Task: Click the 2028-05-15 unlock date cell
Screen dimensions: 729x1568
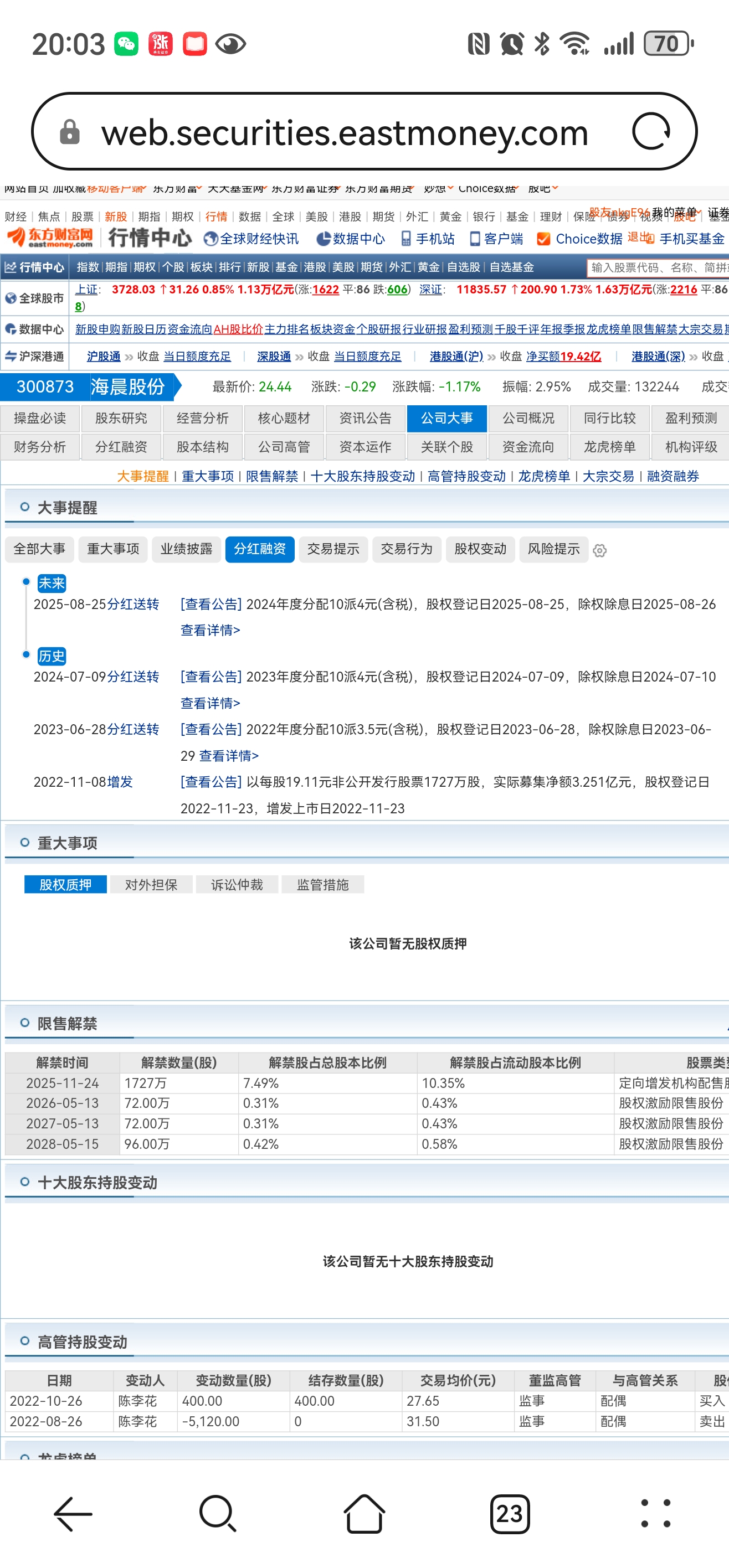Action: click(x=63, y=1144)
